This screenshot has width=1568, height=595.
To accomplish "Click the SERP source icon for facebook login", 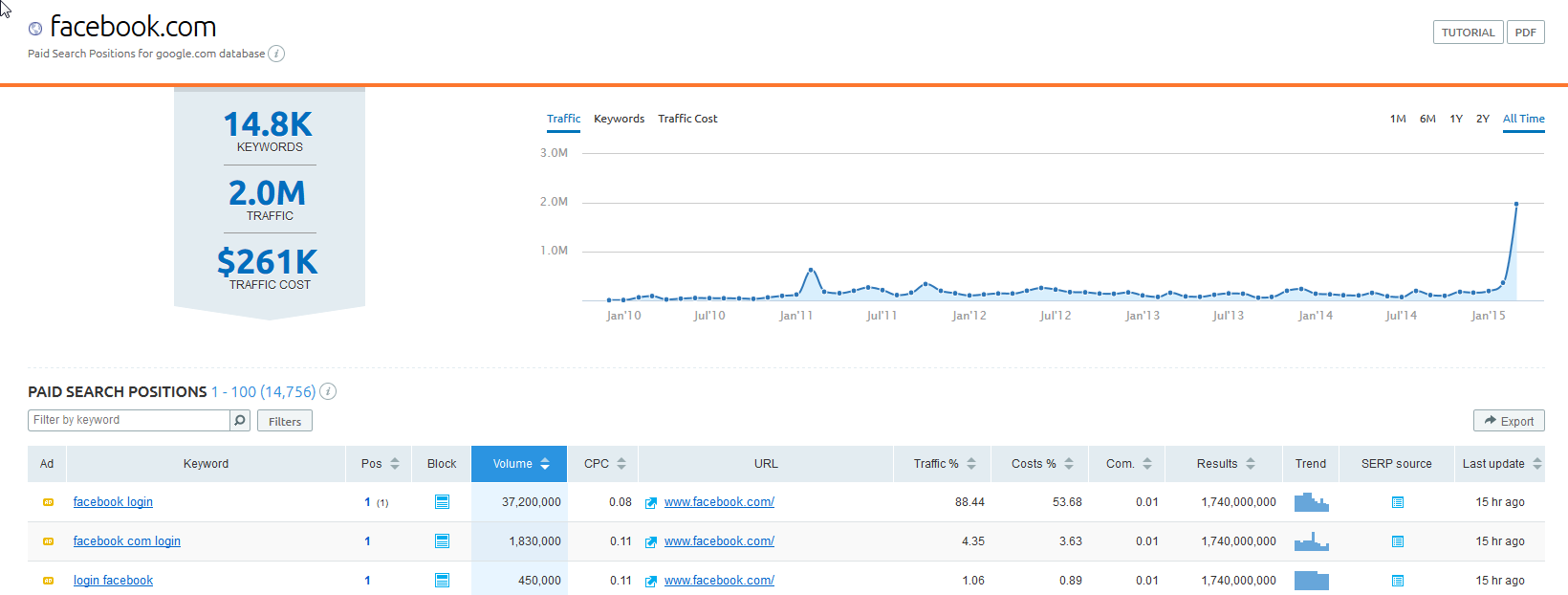I will click(1397, 502).
